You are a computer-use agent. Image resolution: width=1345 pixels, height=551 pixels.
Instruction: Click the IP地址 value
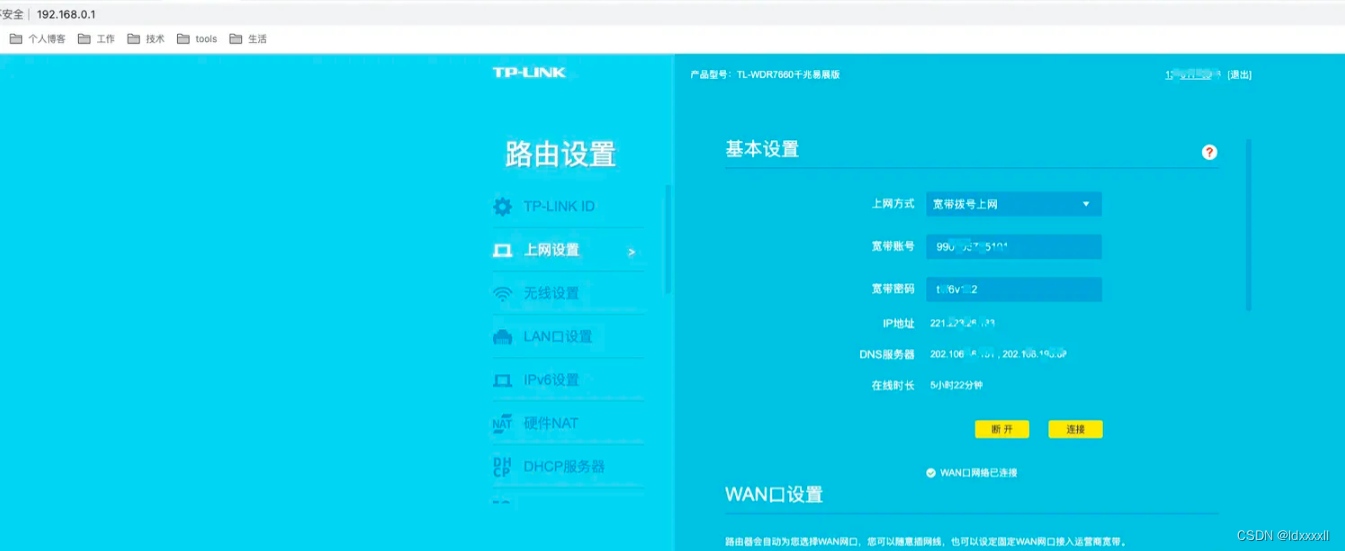(x=962, y=323)
